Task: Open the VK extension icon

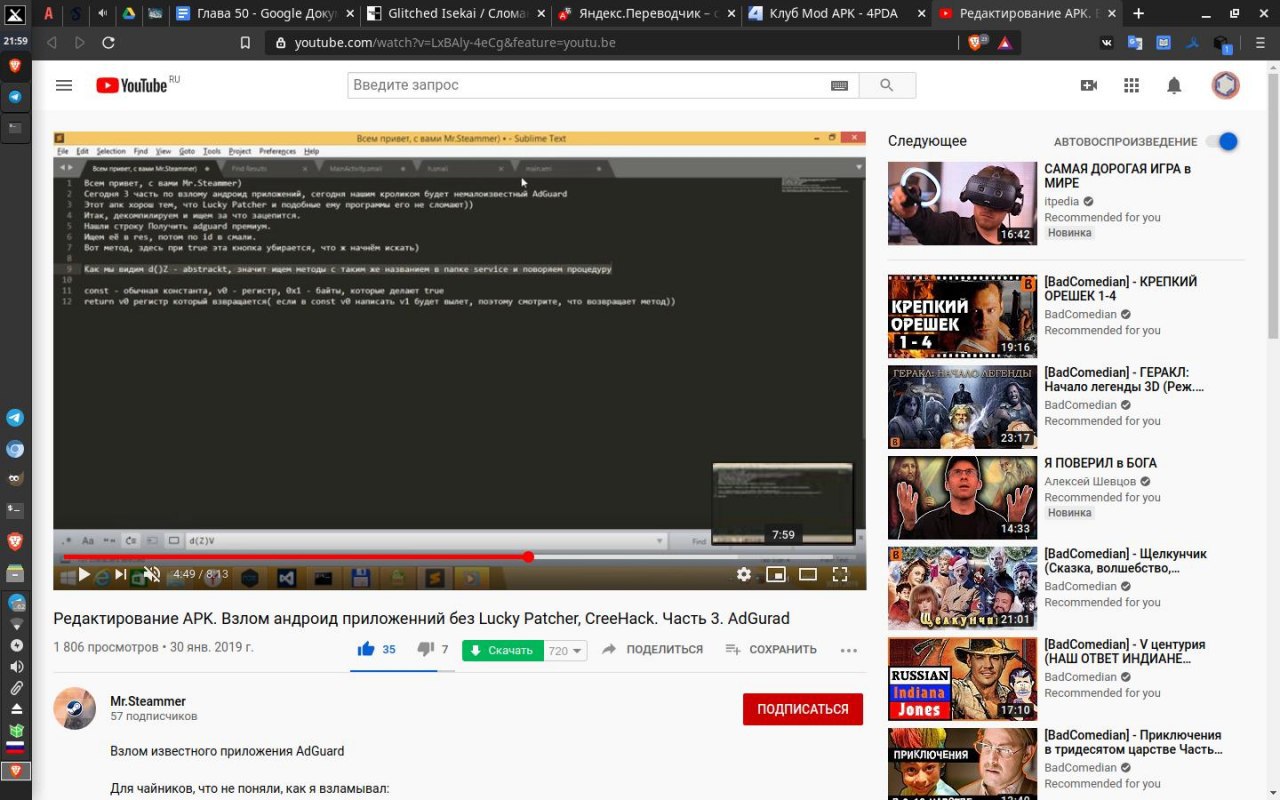Action: 1107,43
